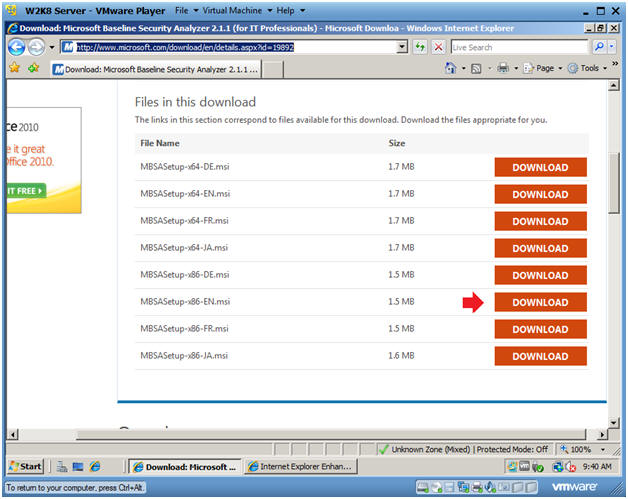Image resolution: width=628 pixels, height=499 pixels.
Task: Click the network tray icon with red X
Action: 571,467
